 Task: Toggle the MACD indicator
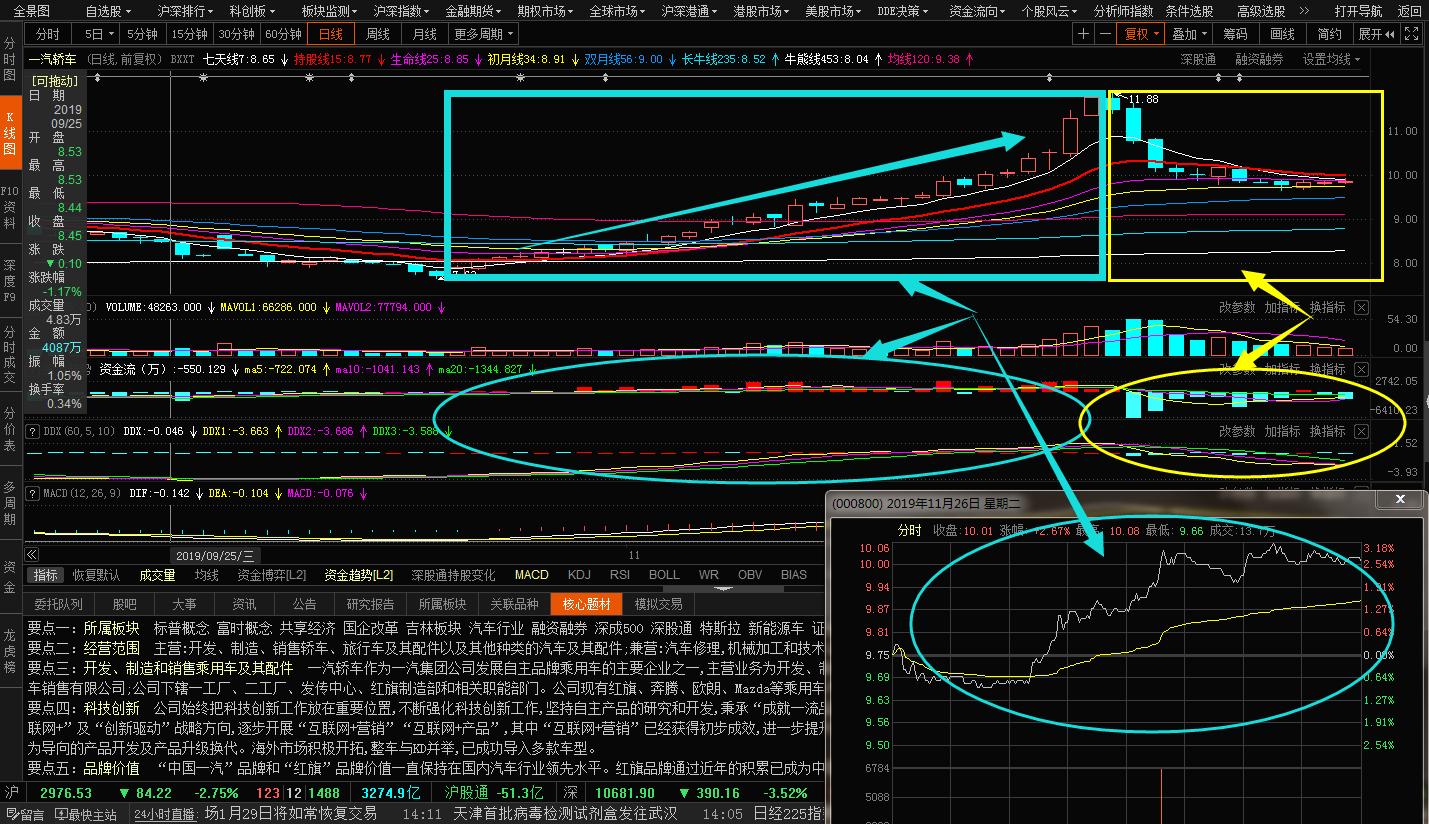click(x=532, y=575)
